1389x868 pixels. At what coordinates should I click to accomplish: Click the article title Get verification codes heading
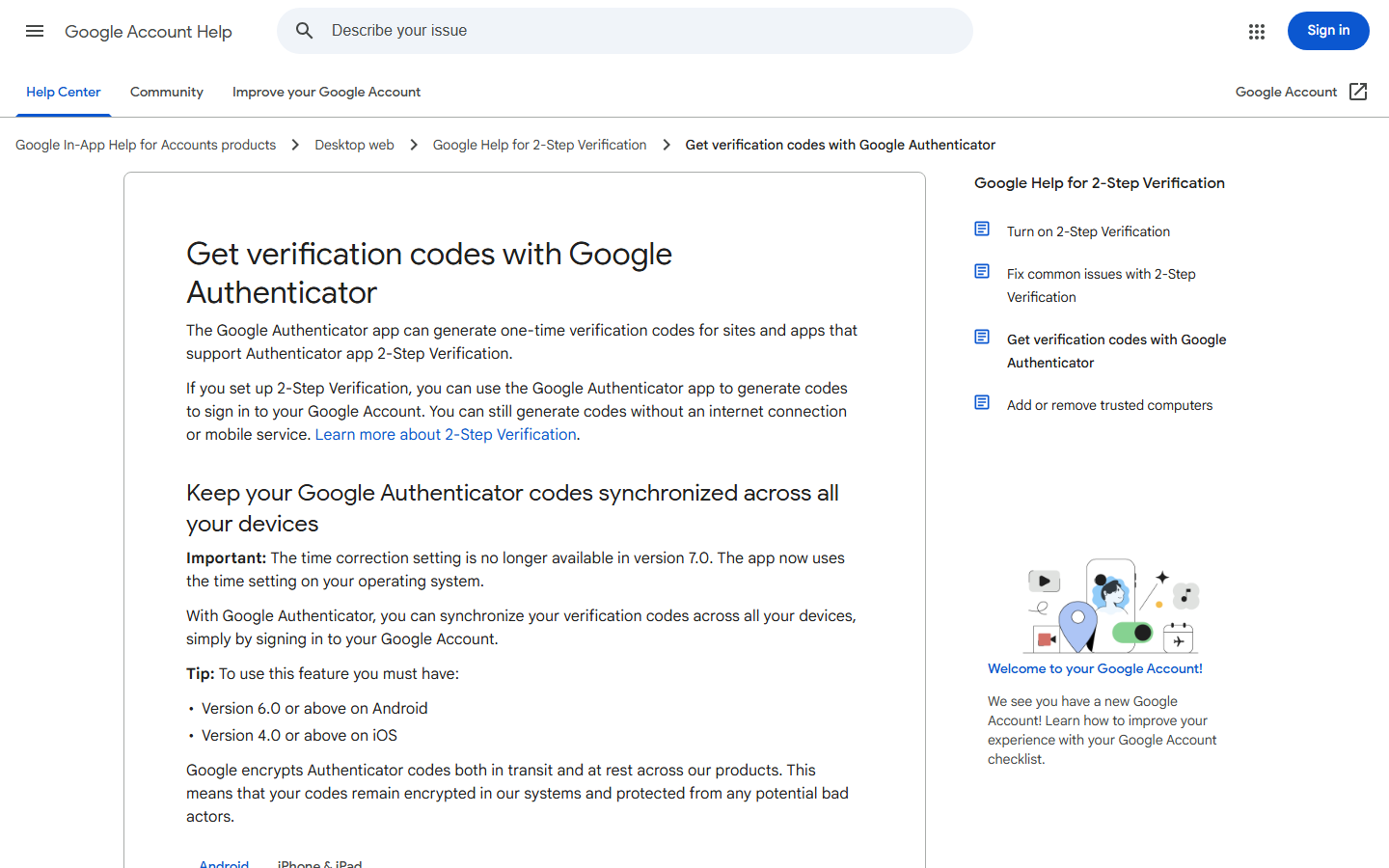coord(429,273)
